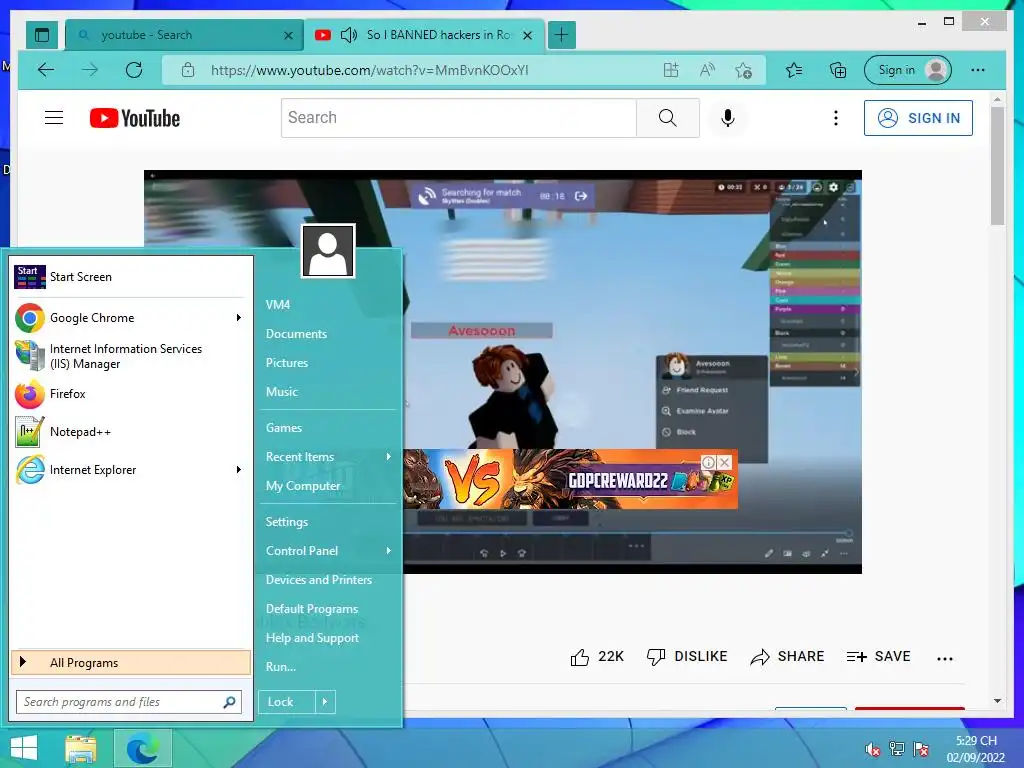The height and width of the screenshot is (768, 1024).
Task: Open the shutdown options arrow beside Lock
Action: pyautogui.click(x=325, y=702)
